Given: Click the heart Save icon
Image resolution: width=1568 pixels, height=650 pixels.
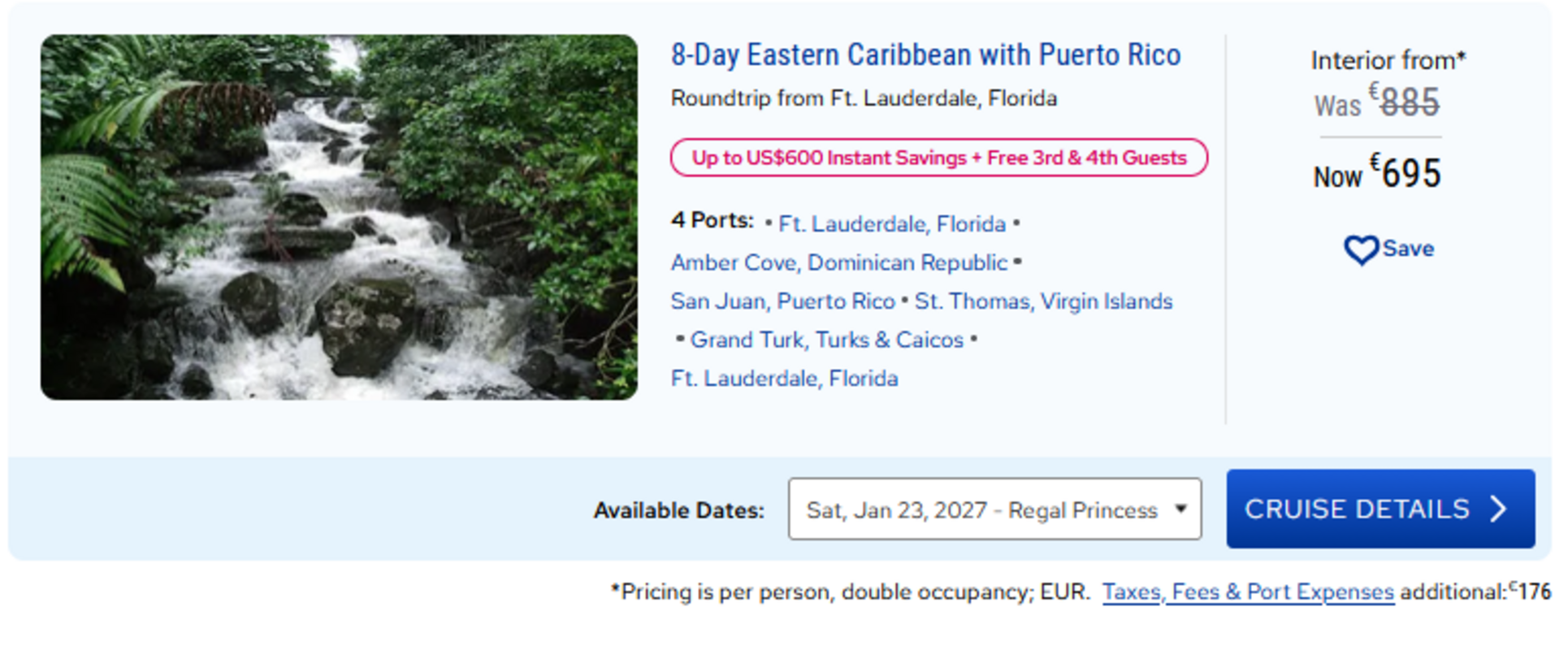Looking at the screenshot, I should click(1361, 249).
